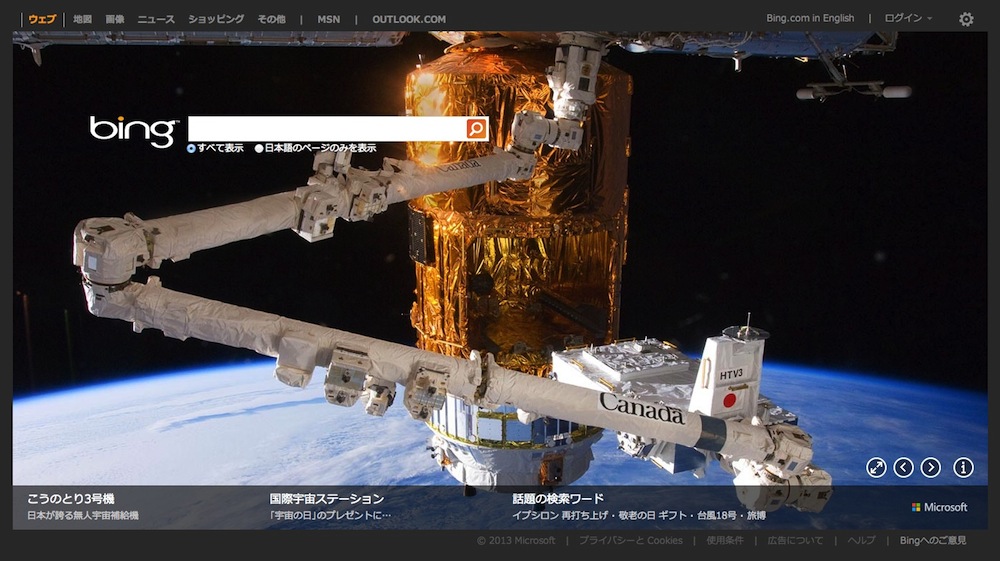This screenshot has width=1000, height=561.
Task: Open the ショッピング tab
Action: point(216,19)
